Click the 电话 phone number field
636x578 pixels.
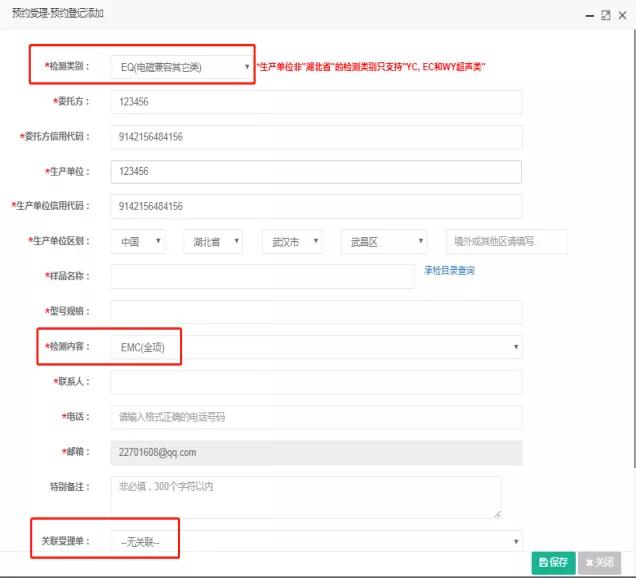(316, 417)
